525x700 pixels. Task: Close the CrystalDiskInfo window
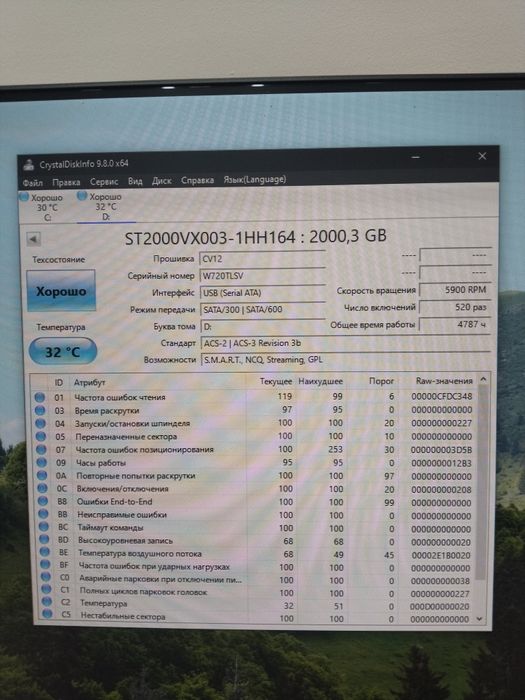(x=482, y=156)
